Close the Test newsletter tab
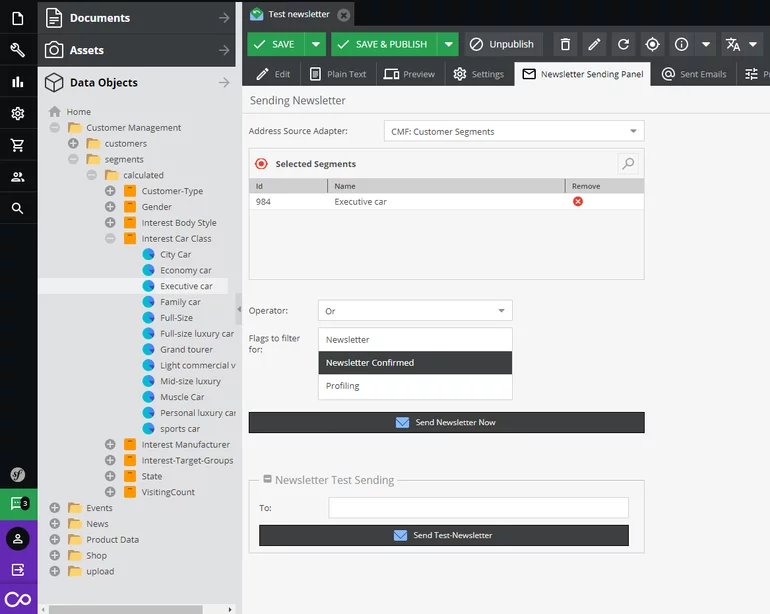The height and width of the screenshot is (614, 770). (x=344, y=15)
